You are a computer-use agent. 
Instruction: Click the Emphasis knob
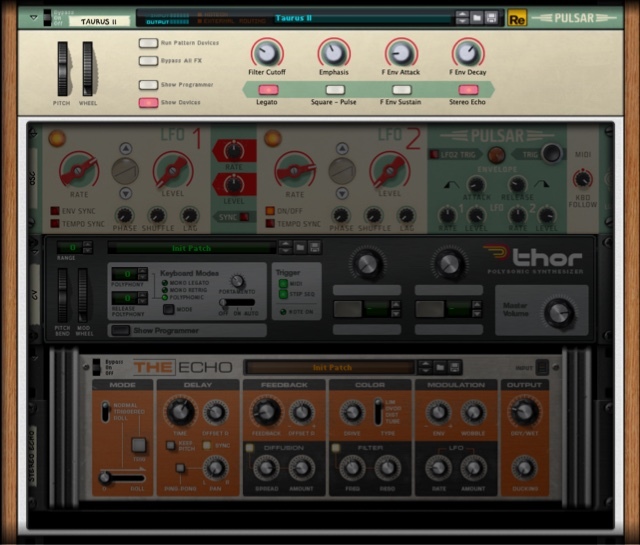pyautogui.click(x=334, y=53)
